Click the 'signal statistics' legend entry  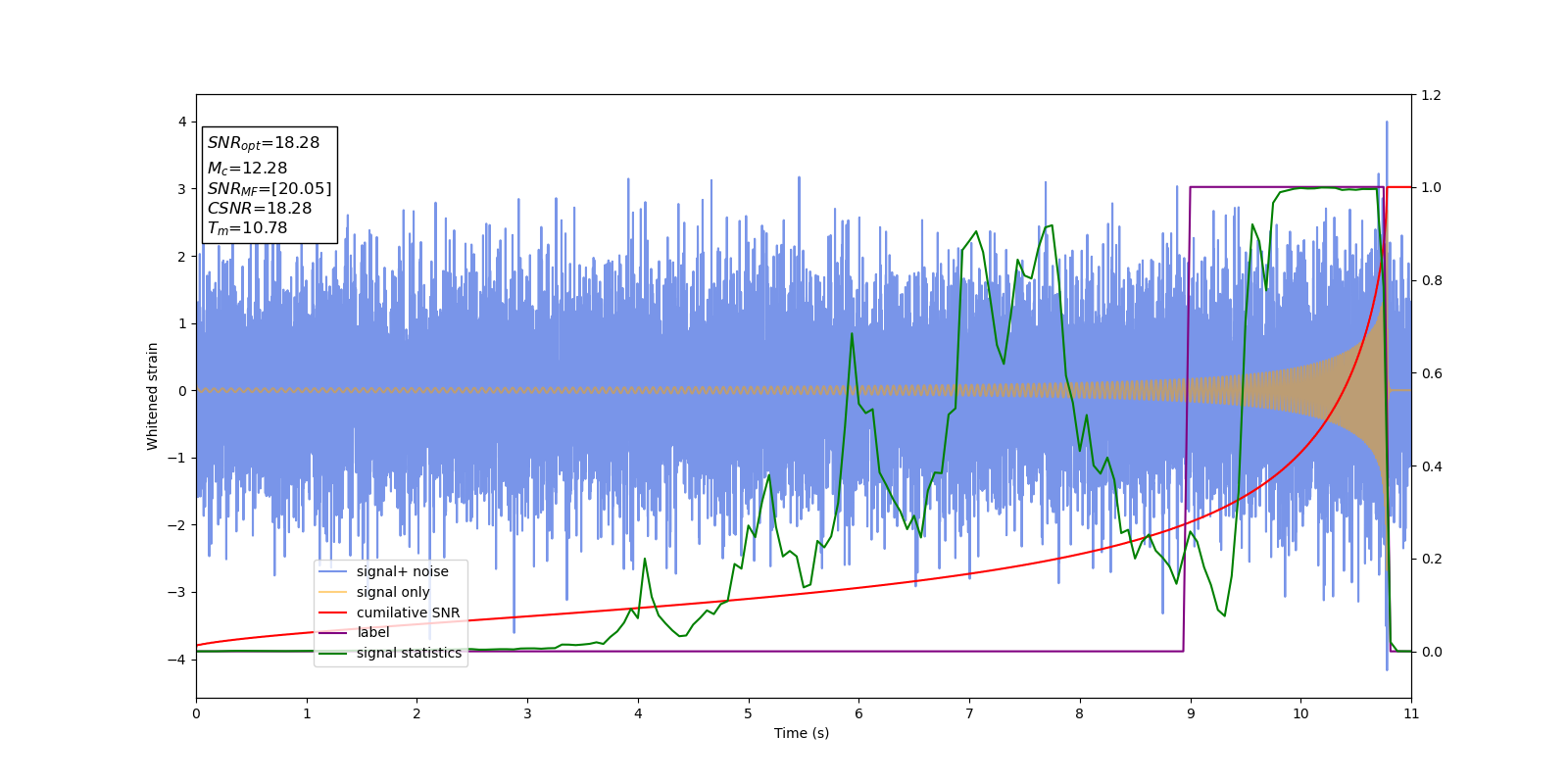[409, 653]
